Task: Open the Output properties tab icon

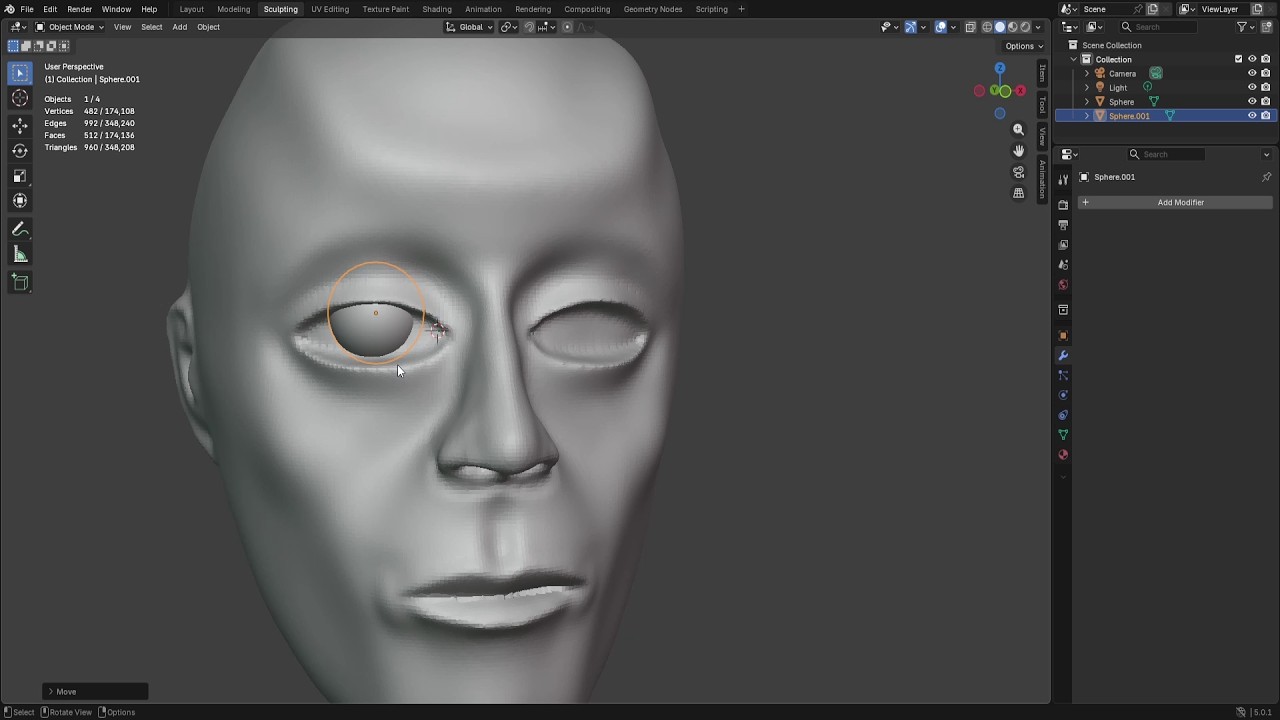Action: pyautogui.click(x=1063, y=225)
